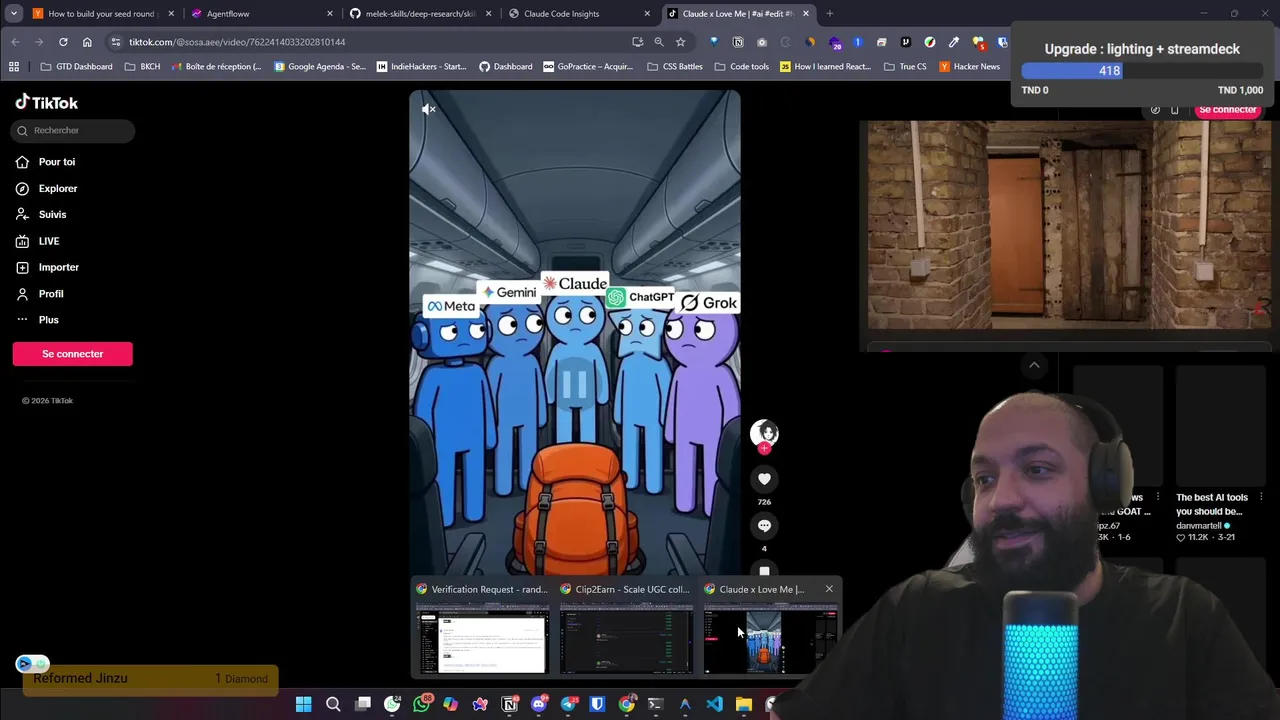Image resolution: width=1280 pixels, height=720 pixels.
Task: Open the Boîte de réception bookmark
Action: [216, 67]
